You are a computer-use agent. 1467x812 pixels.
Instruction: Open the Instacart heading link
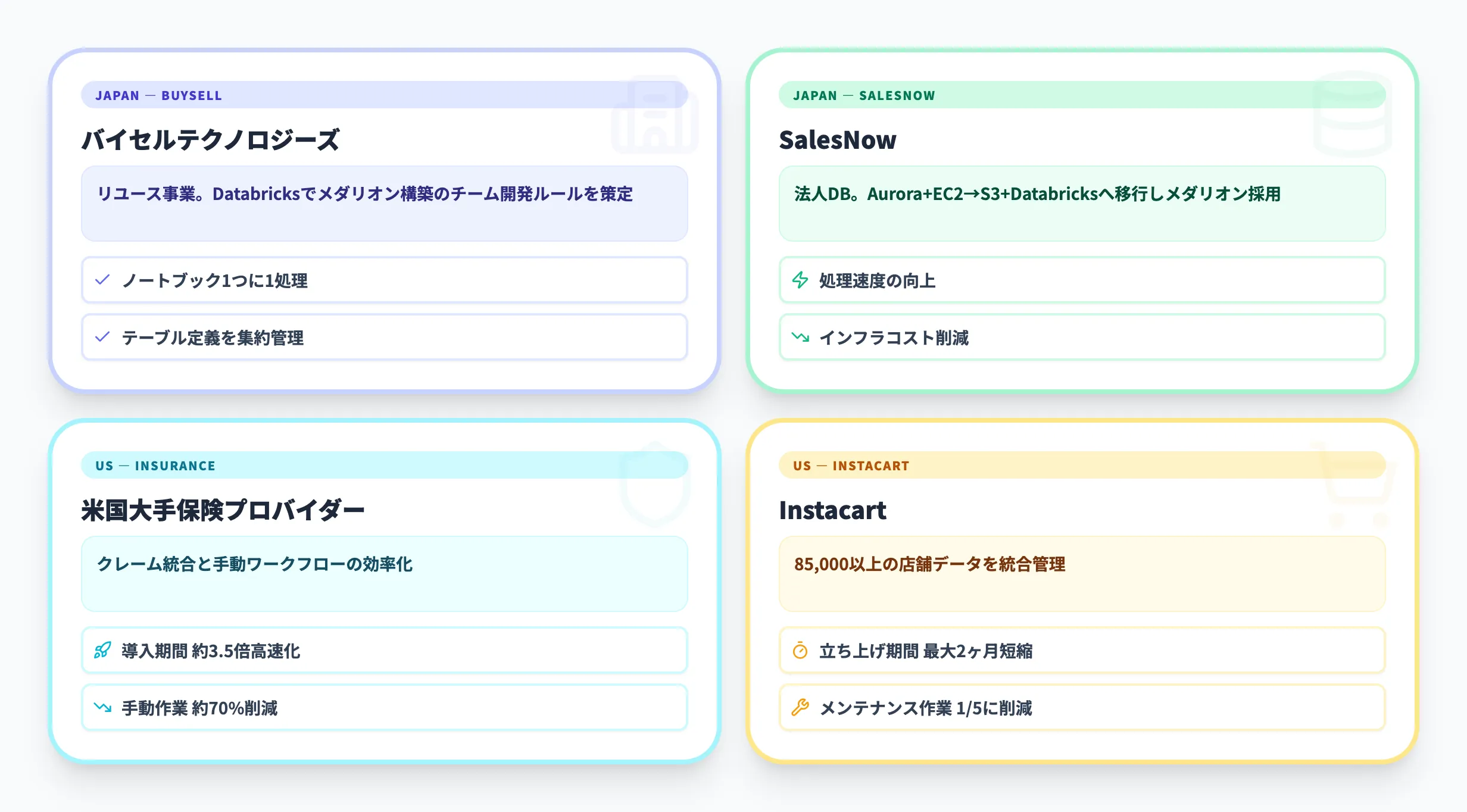pos(834,510)
